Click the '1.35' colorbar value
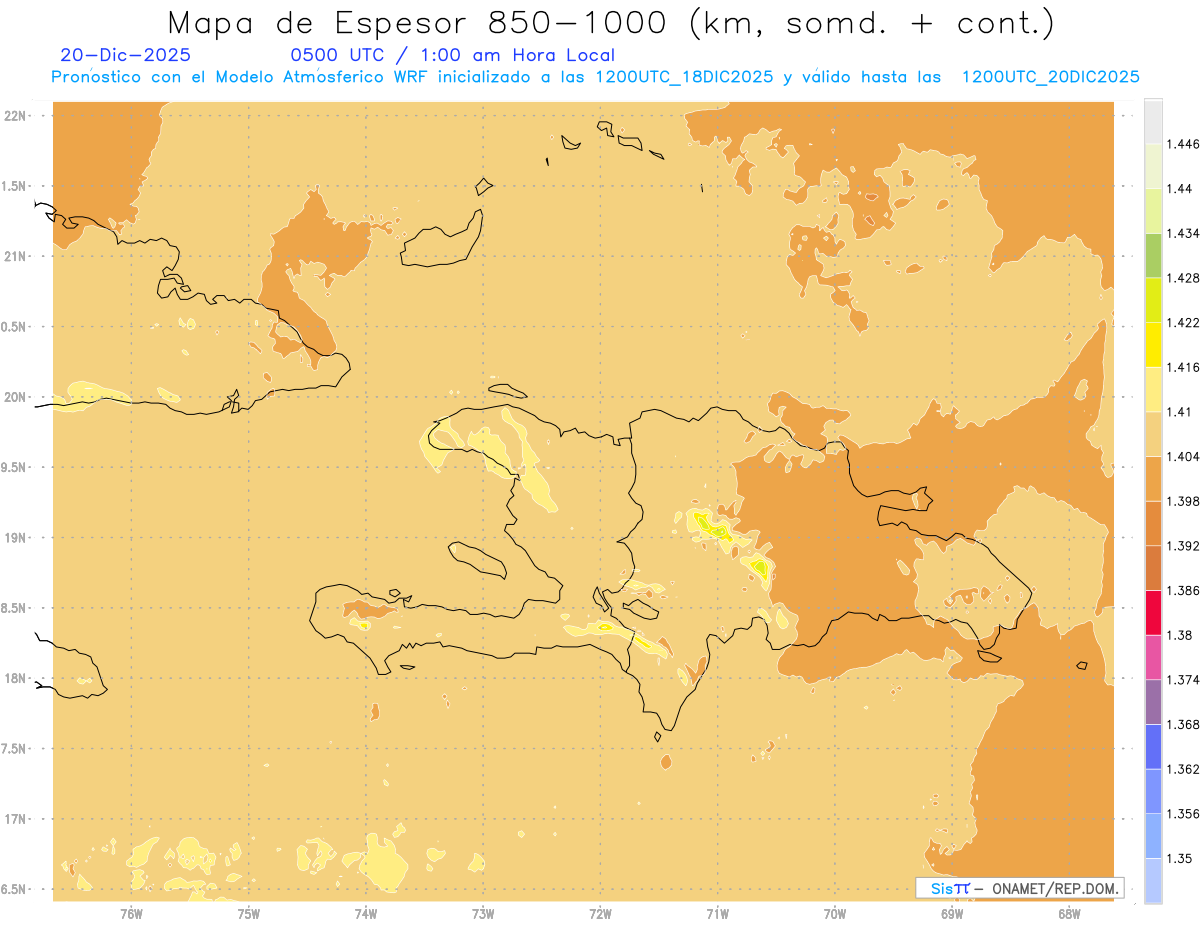Screen dimensions: 1200x927 [1180, 859]
